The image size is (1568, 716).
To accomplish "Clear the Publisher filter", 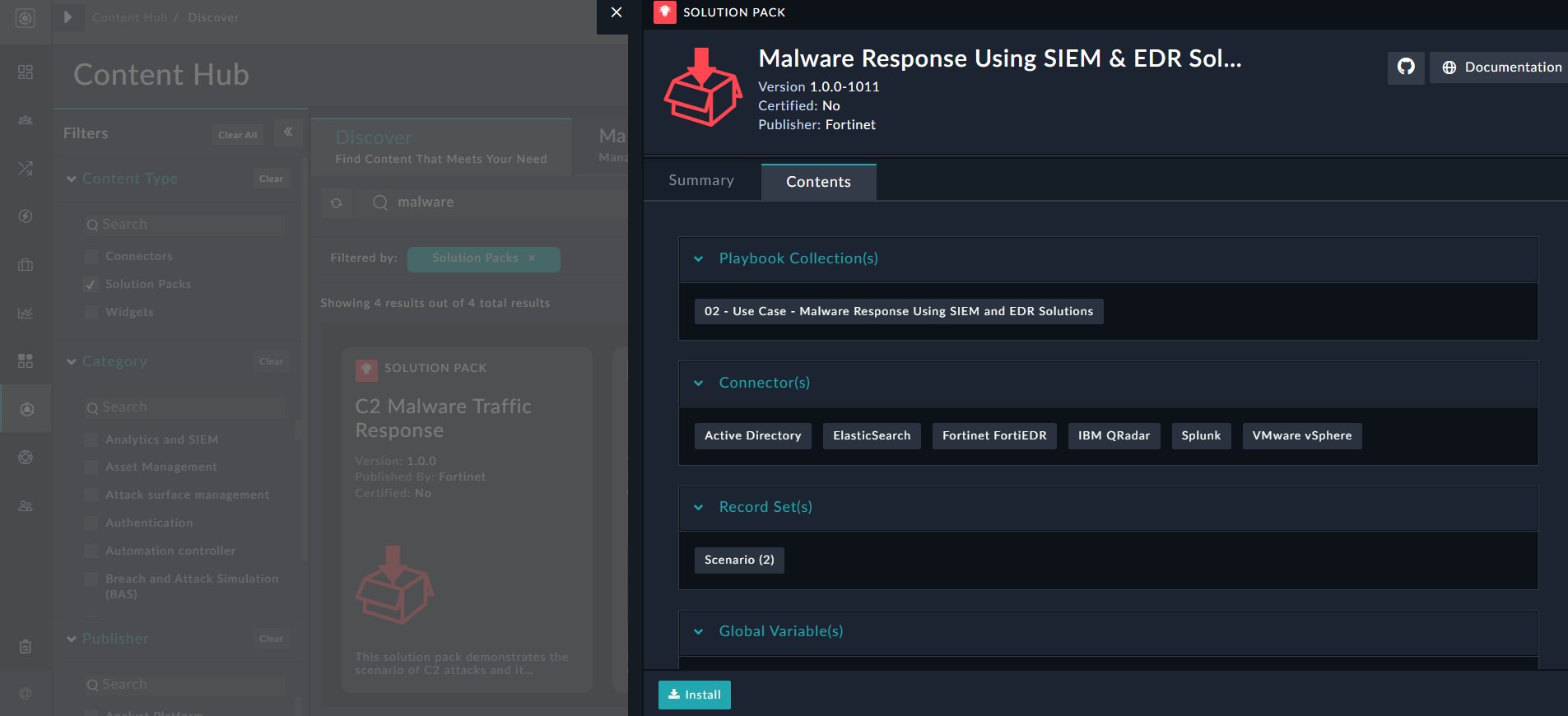I will 271,639.
